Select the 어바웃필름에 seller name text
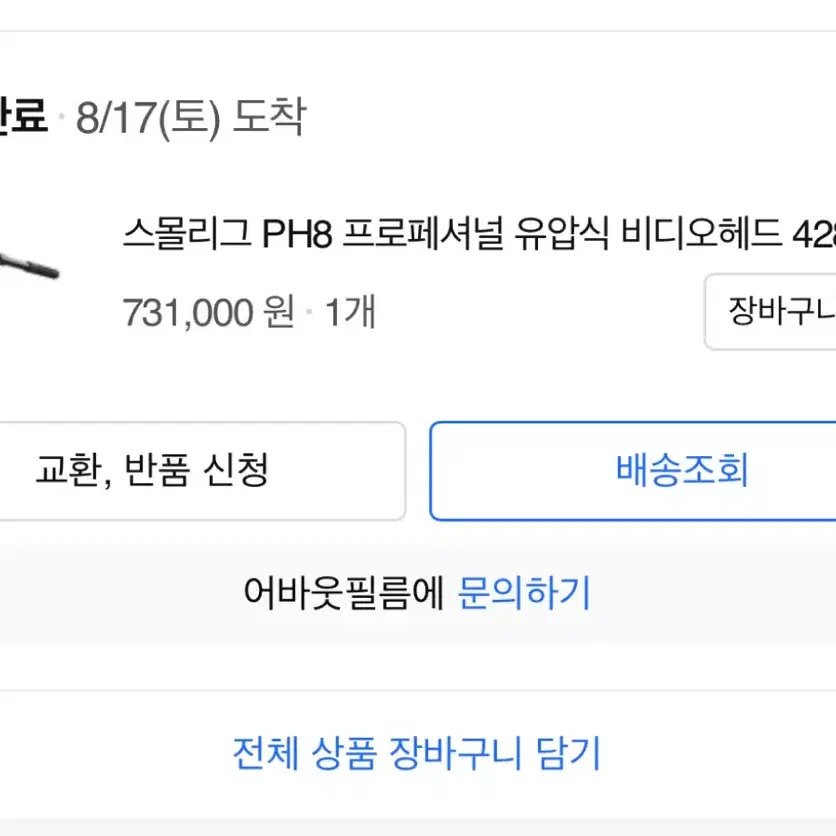This screenshot has width=836, height=836. [x=344, y=593]
